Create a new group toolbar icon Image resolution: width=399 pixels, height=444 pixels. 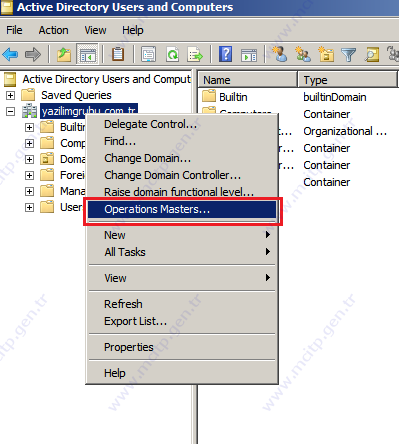tap(303, 54)
